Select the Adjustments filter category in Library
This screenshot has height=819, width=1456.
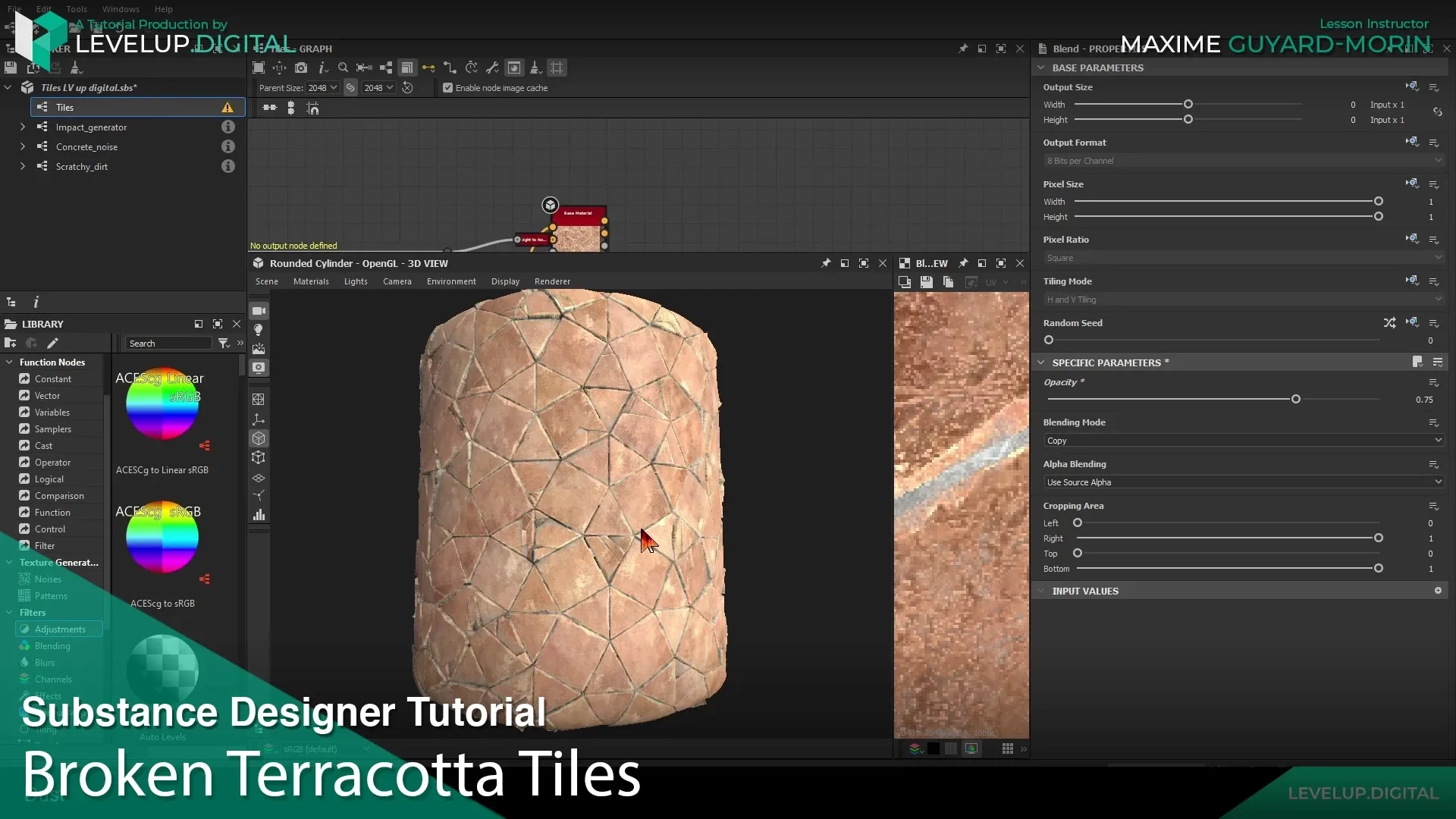click(60, 629)
